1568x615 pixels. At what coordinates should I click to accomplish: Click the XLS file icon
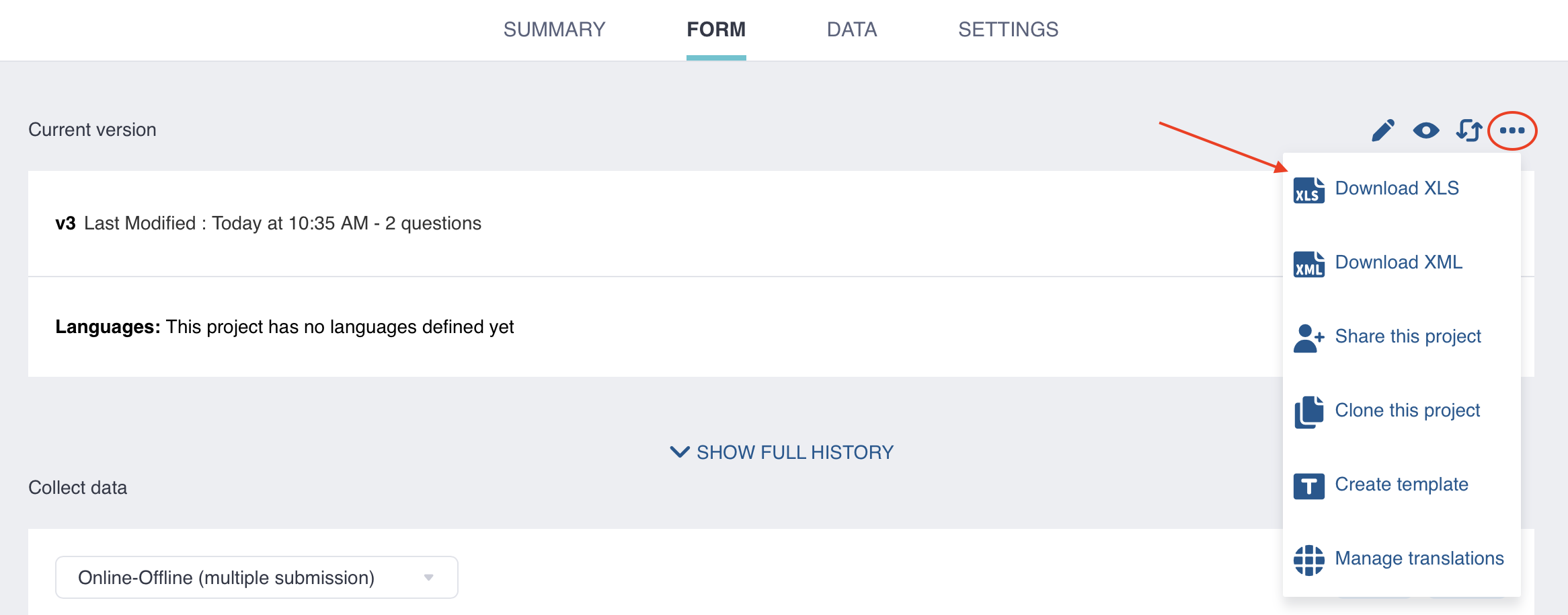(x=1308, y=190)
